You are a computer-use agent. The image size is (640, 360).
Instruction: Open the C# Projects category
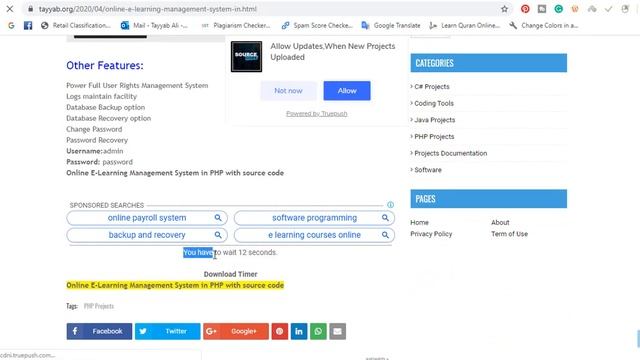[431, 87]
